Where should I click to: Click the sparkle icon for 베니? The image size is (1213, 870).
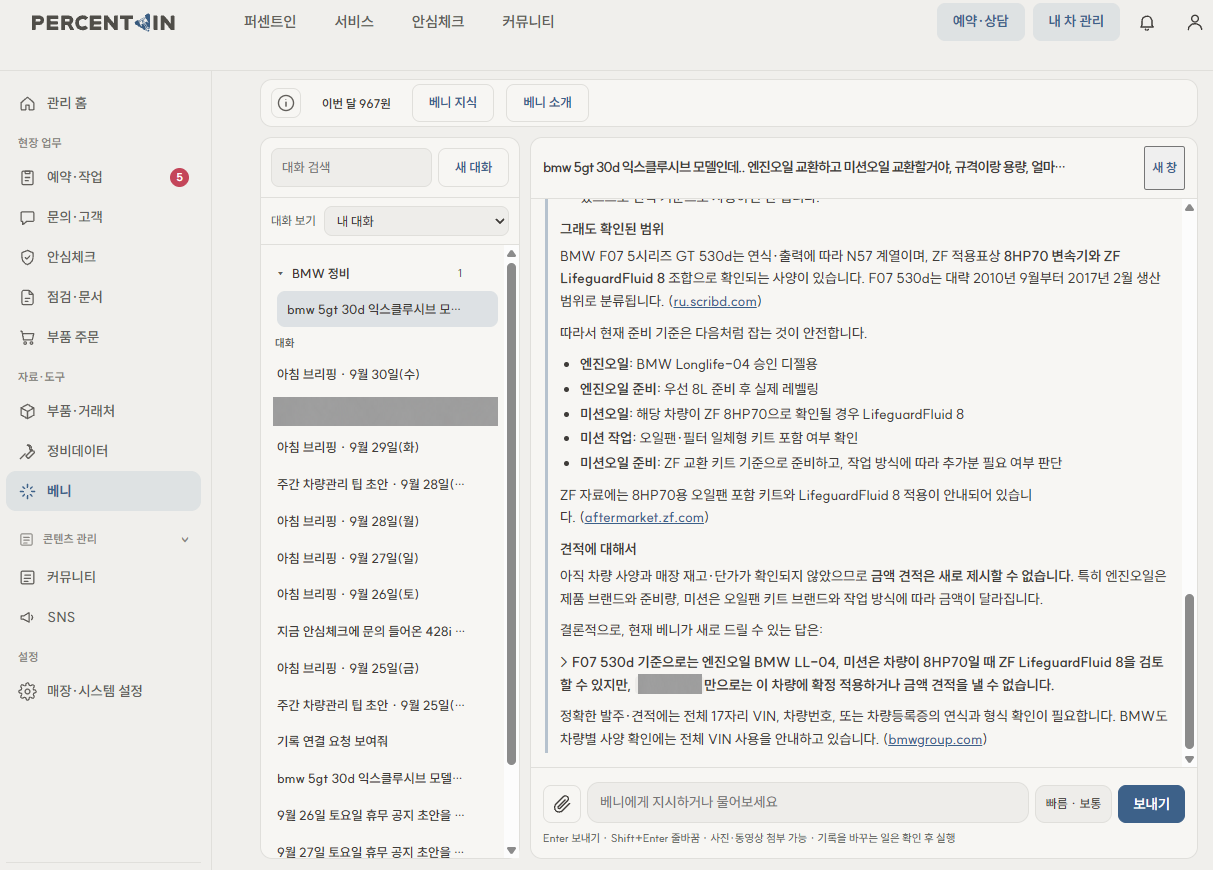click(28, 491)
